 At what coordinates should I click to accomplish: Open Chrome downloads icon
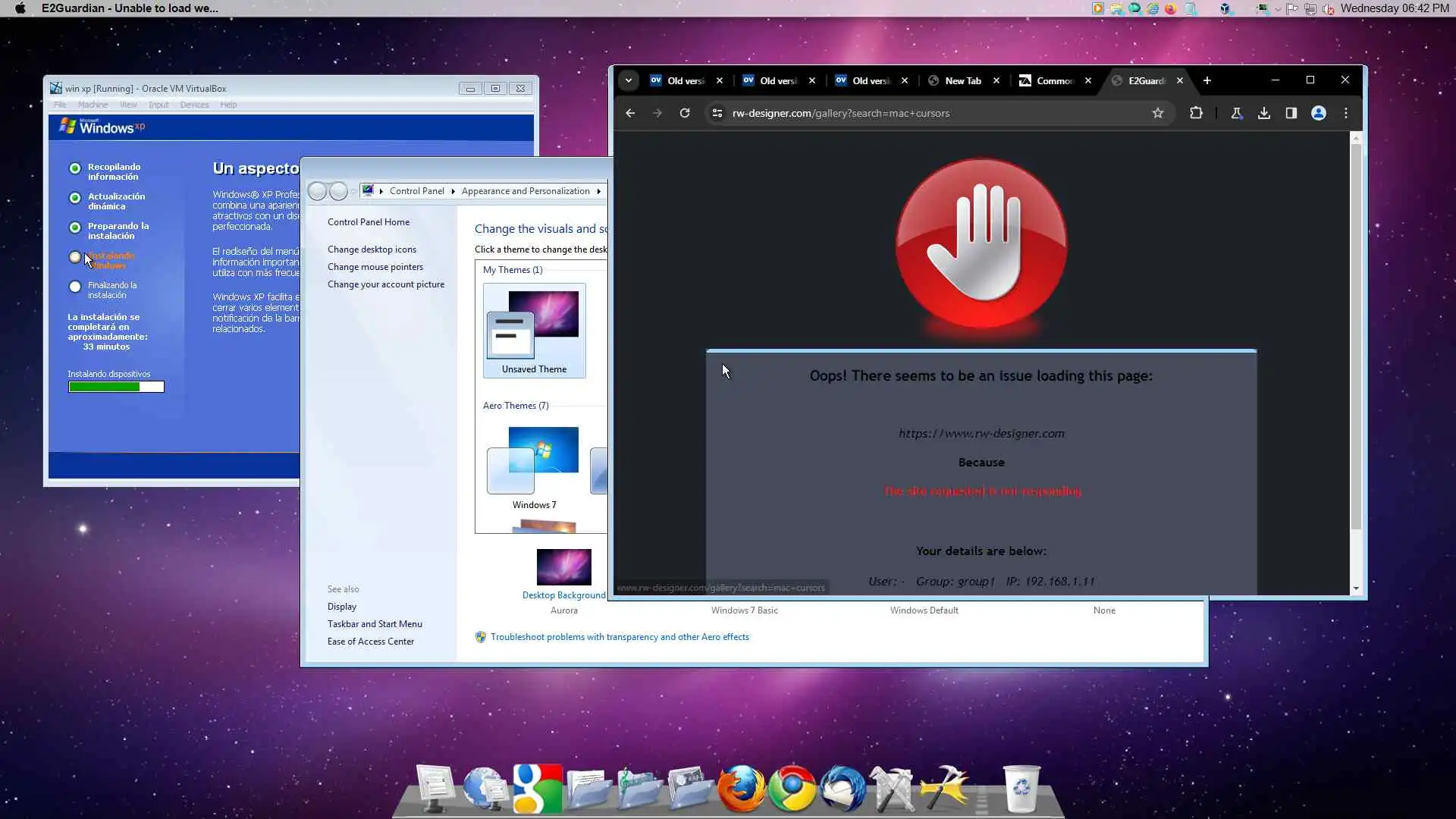(x=1263, y=113)
